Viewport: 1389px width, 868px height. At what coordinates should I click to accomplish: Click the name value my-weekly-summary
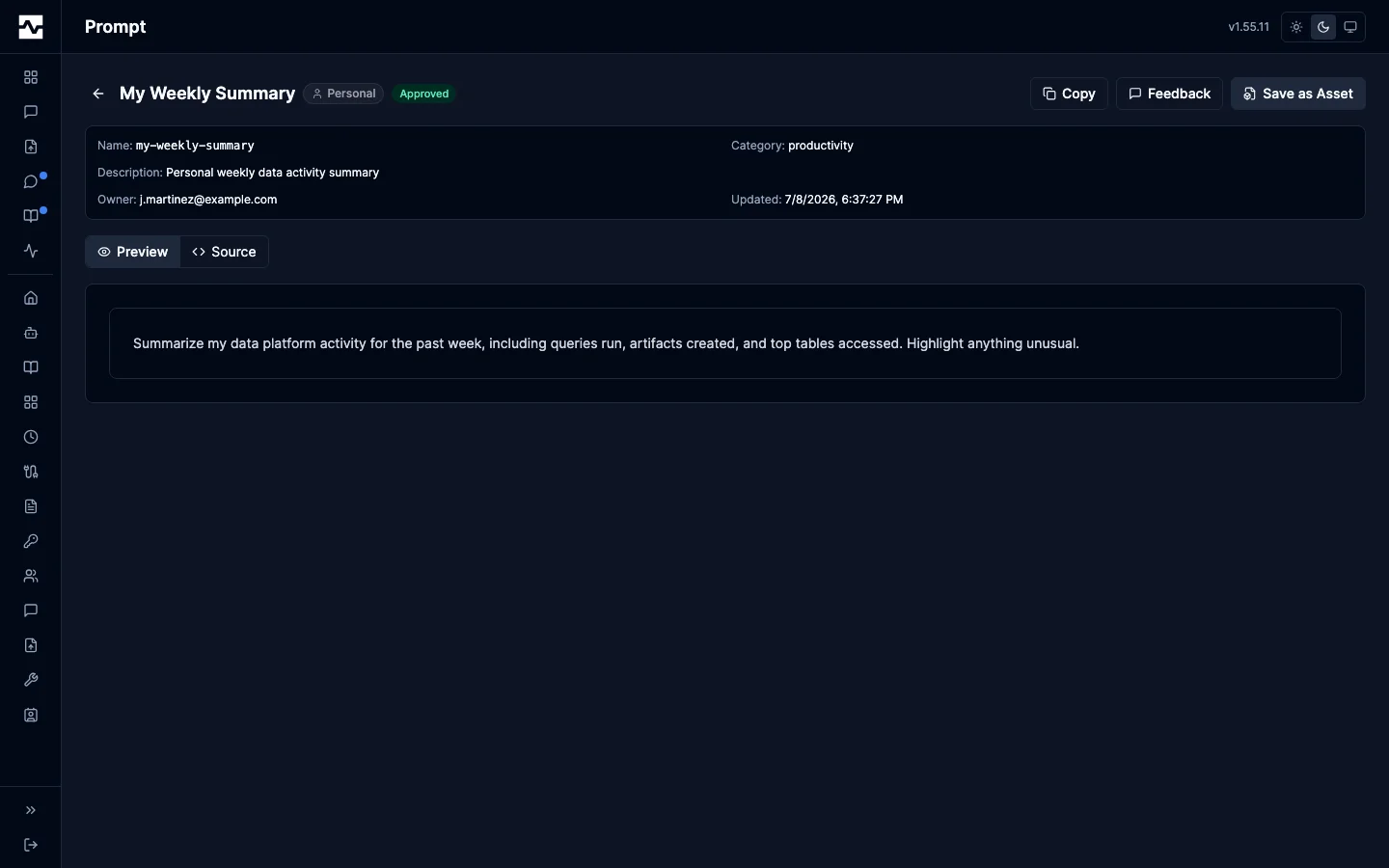(x=195, y=146)
